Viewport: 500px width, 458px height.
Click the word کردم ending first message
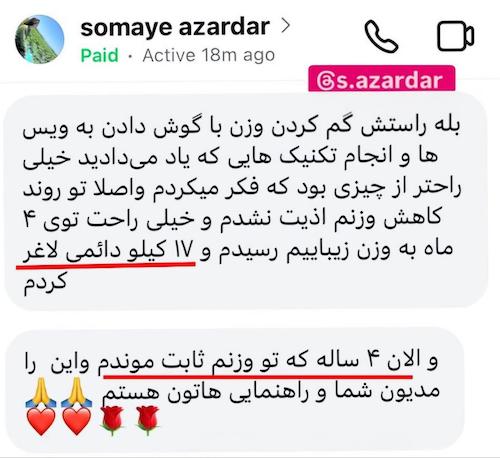[x=45, y=283]
